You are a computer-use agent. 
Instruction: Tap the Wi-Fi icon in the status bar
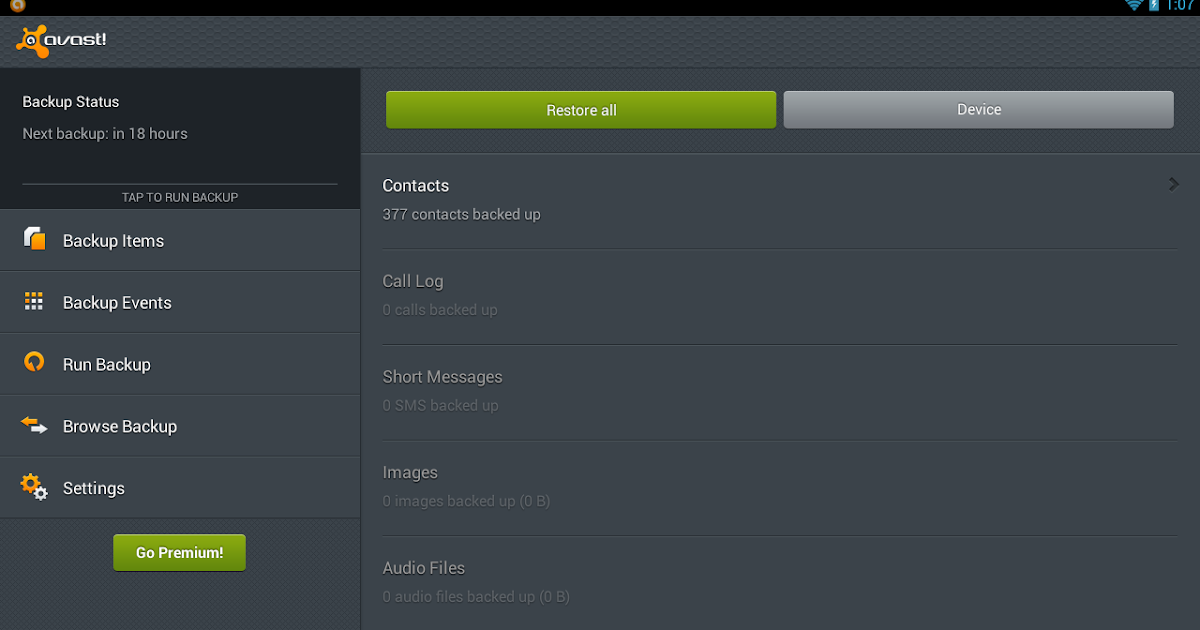(x=1137, y=7)
